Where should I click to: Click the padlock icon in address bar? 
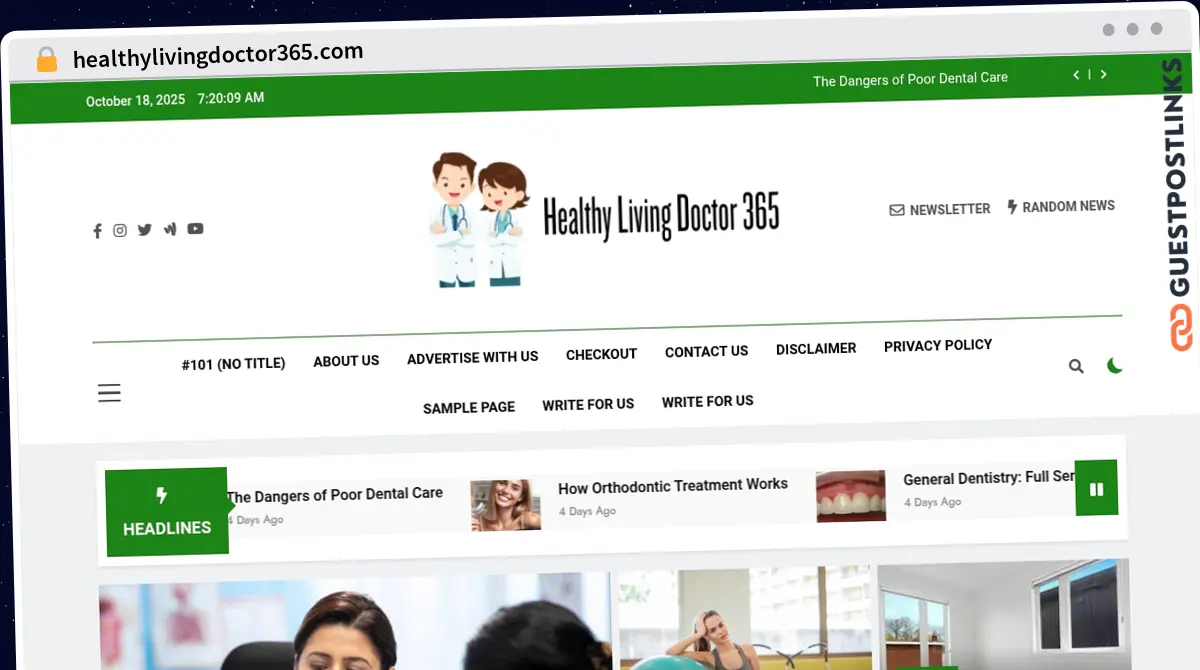click(47, 59)
